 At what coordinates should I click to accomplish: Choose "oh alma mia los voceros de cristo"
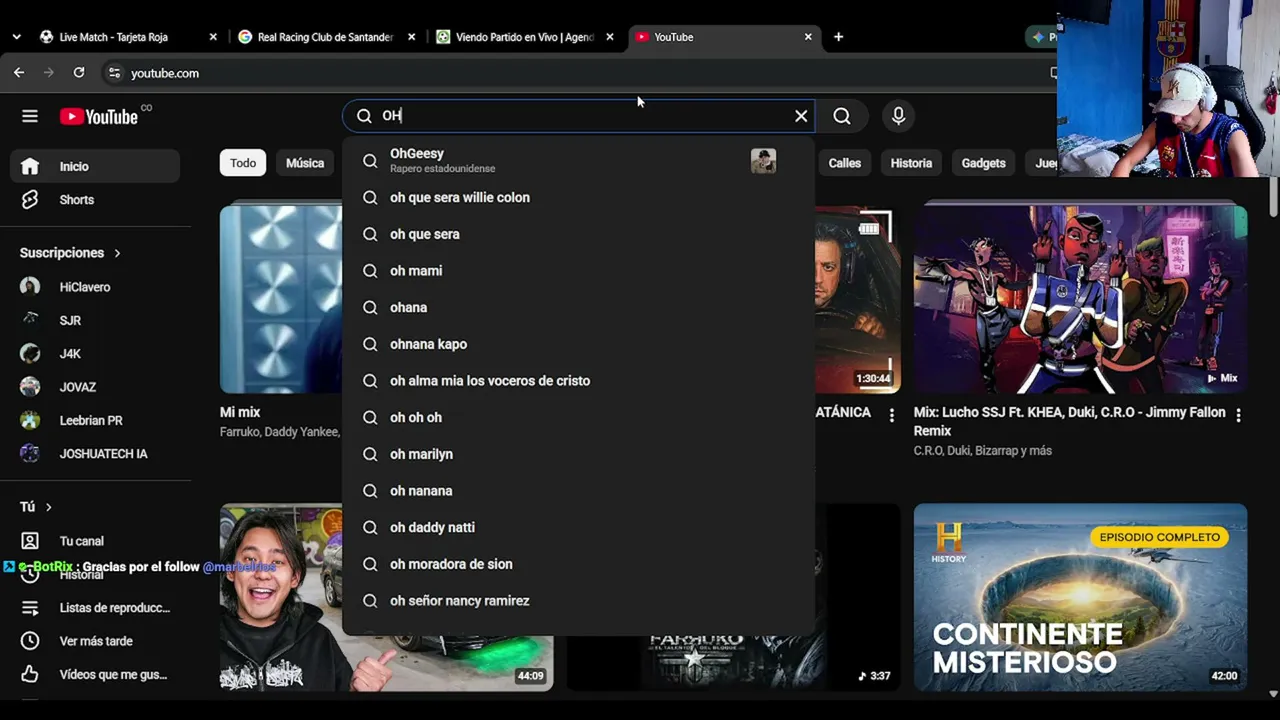coord(578,381)
